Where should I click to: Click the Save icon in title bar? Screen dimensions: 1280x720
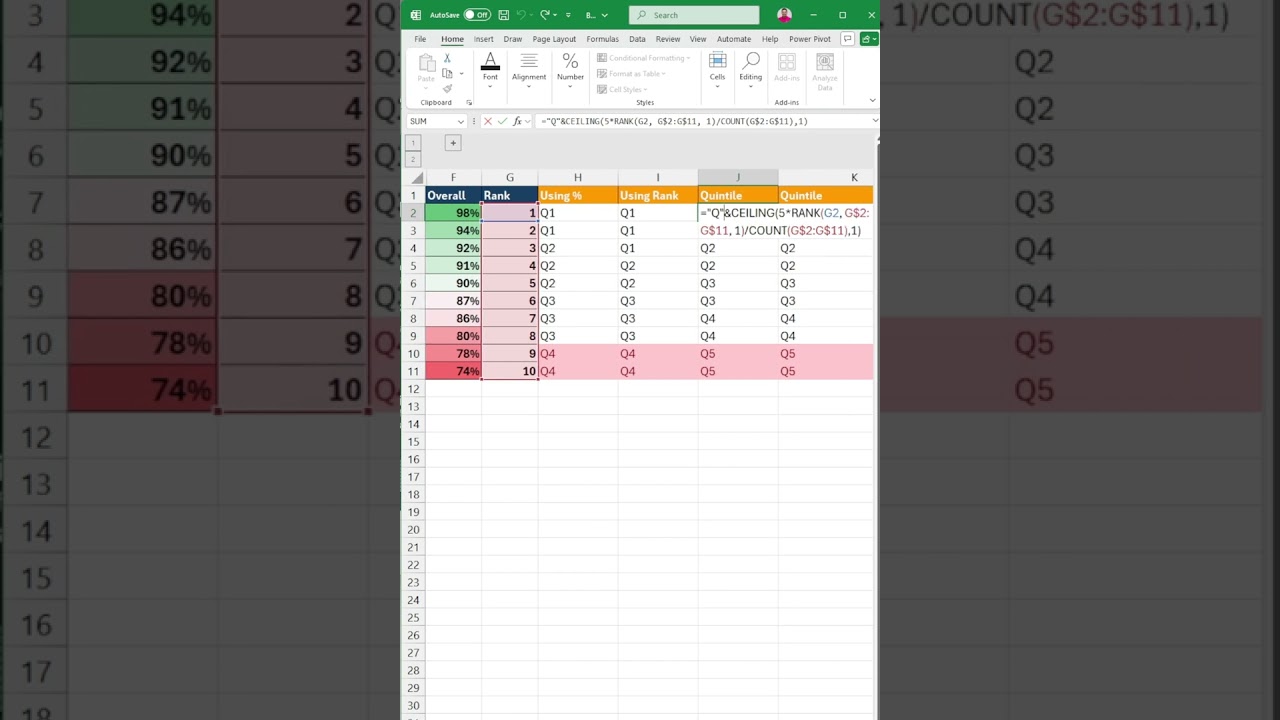coord(503,15)
